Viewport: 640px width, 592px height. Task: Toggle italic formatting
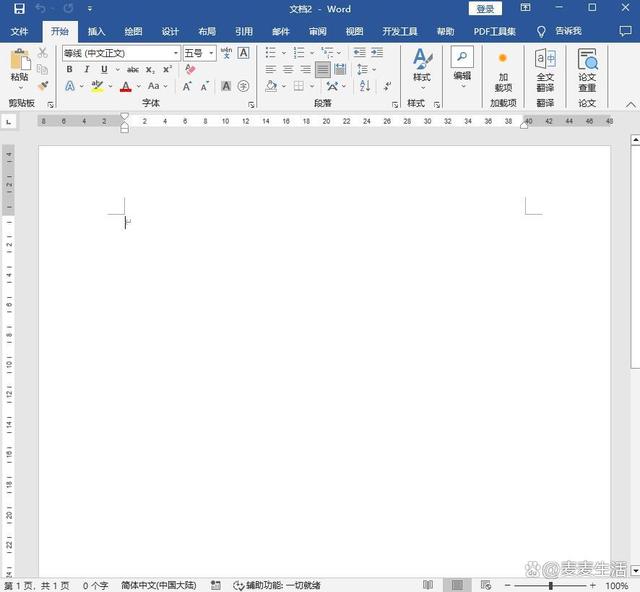pos(87,69)
